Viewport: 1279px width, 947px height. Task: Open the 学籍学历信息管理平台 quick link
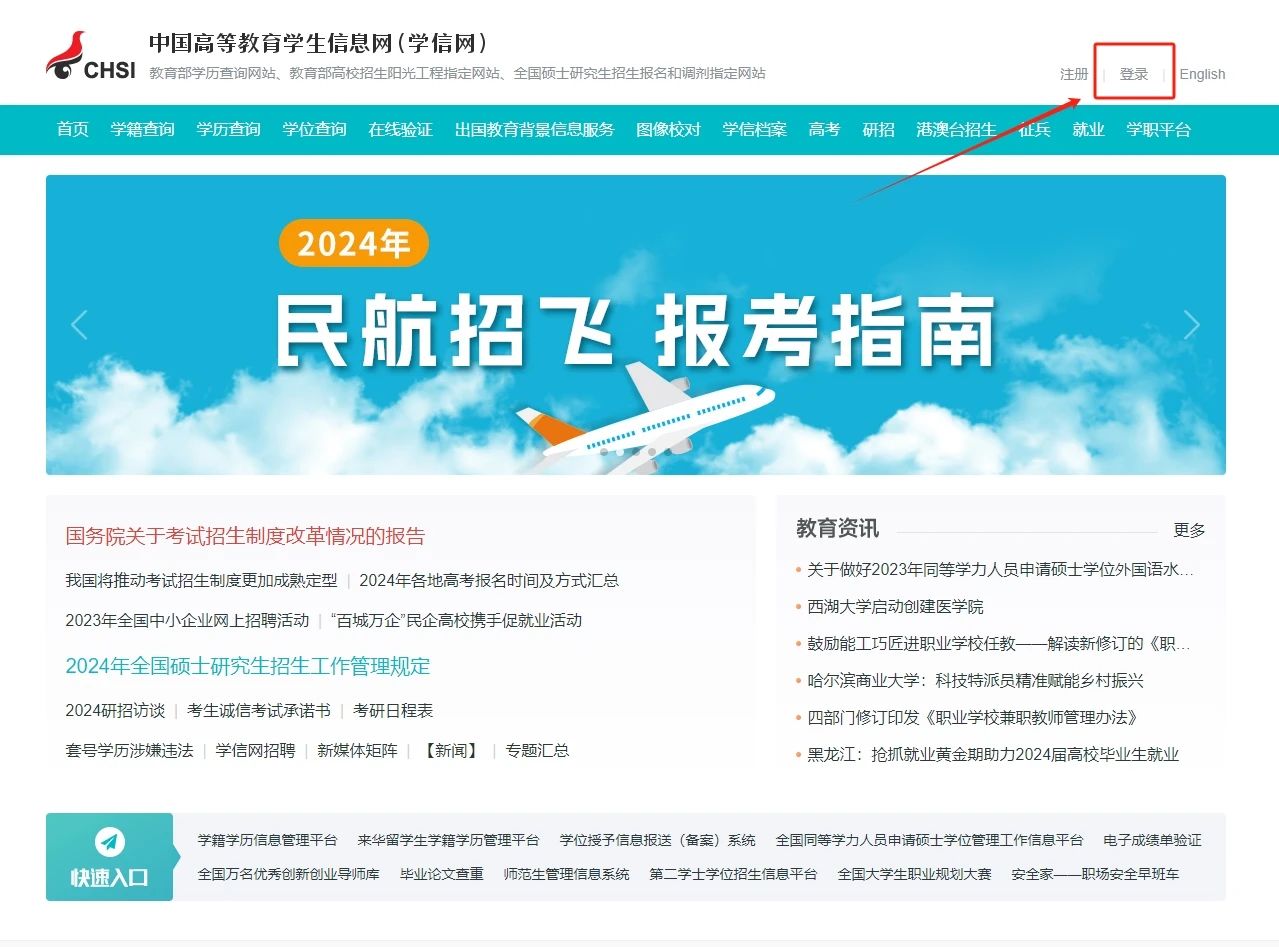click(267, 840)
